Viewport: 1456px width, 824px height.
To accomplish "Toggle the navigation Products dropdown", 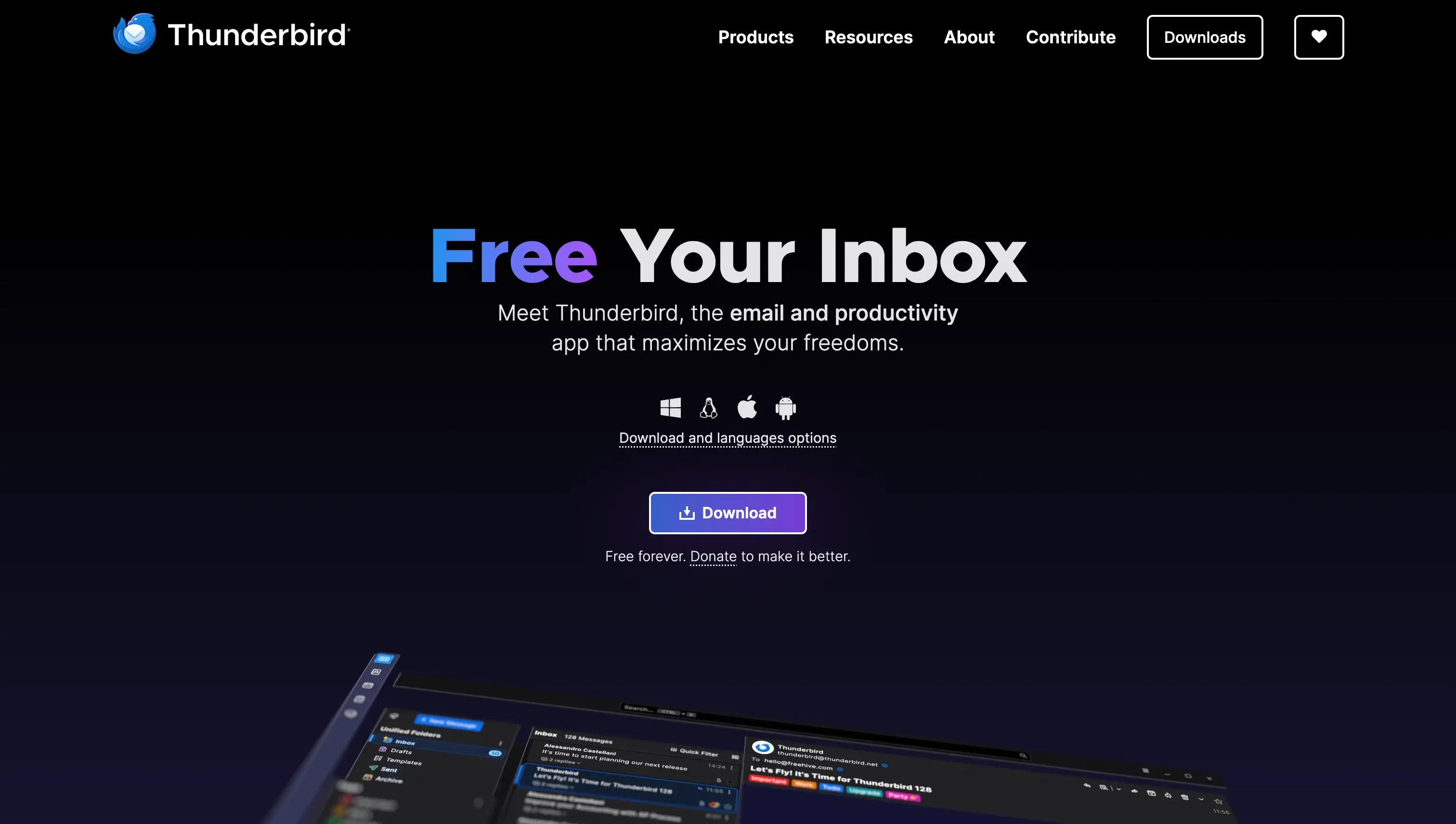I will coord(756,37).
